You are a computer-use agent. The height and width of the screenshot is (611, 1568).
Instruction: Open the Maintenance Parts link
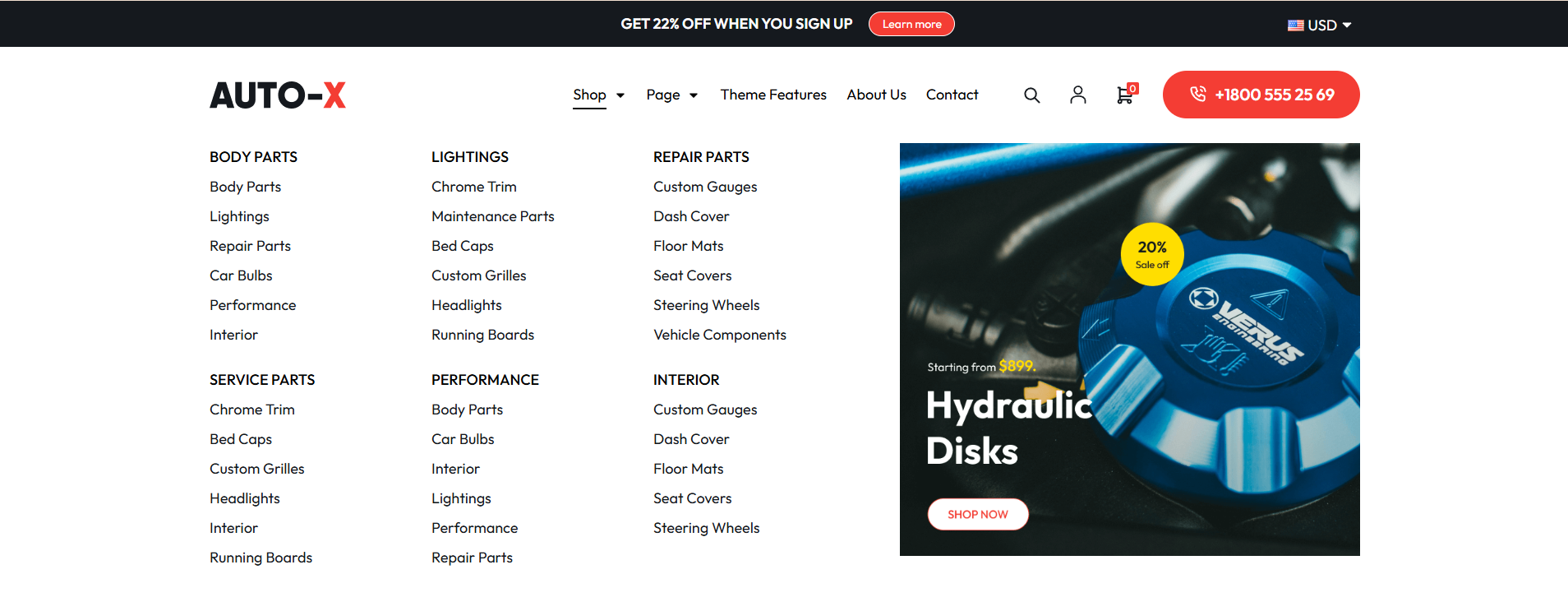(492, 216)
